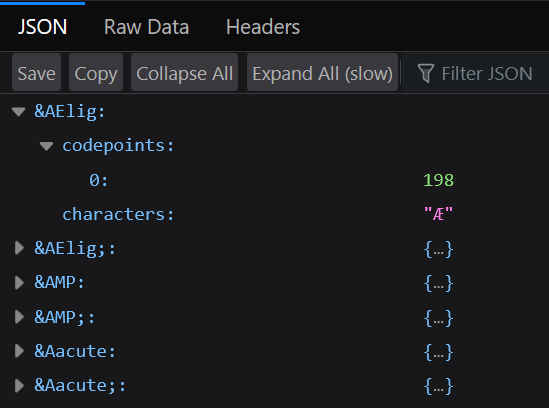Viewport: 549px width, 408px height.
Task: Open the Headers tab
Action: pos(263,27)
